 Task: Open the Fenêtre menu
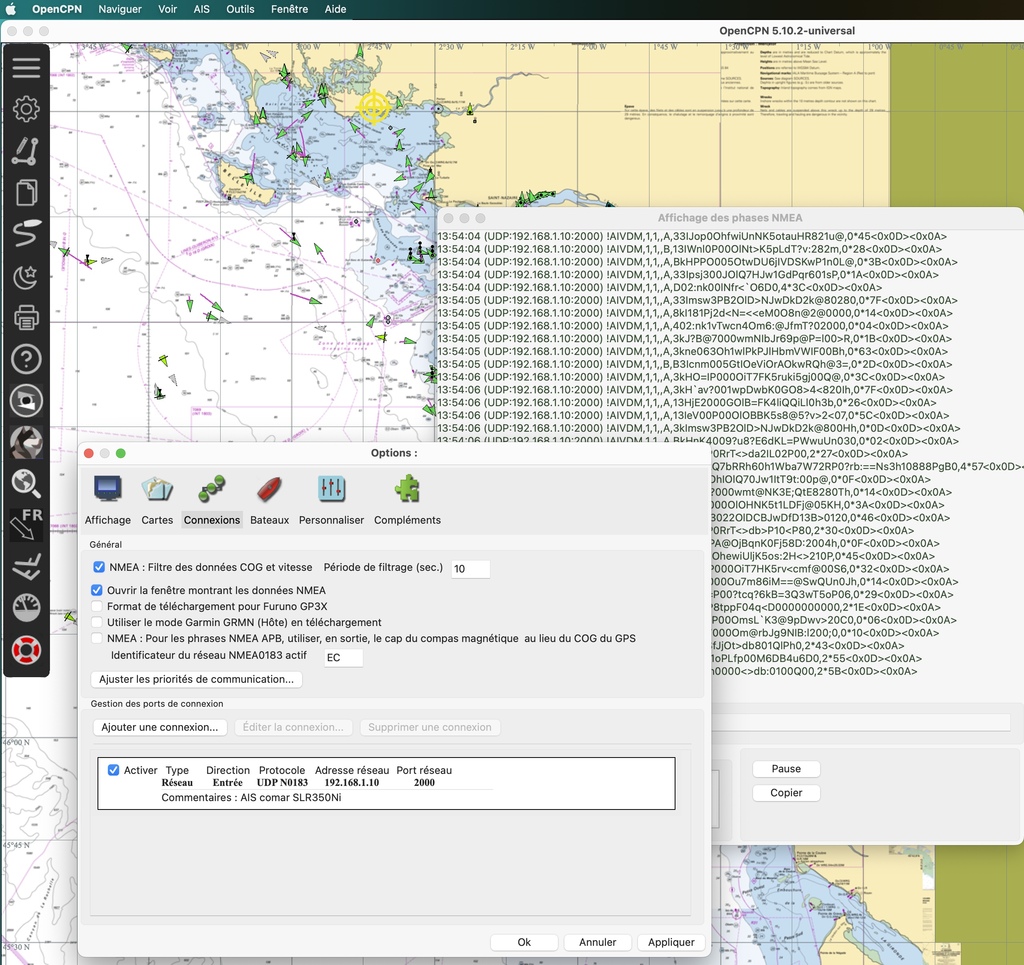click(x=289, y=9)
